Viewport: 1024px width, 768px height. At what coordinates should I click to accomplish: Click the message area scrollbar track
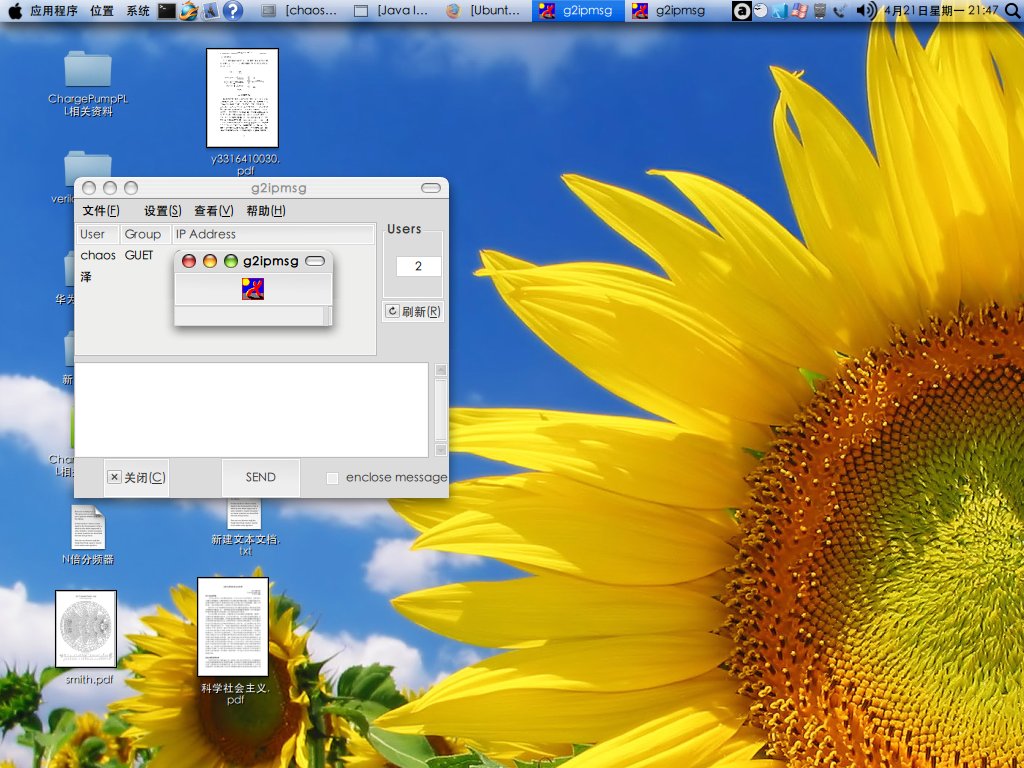(x=441, y=409)
